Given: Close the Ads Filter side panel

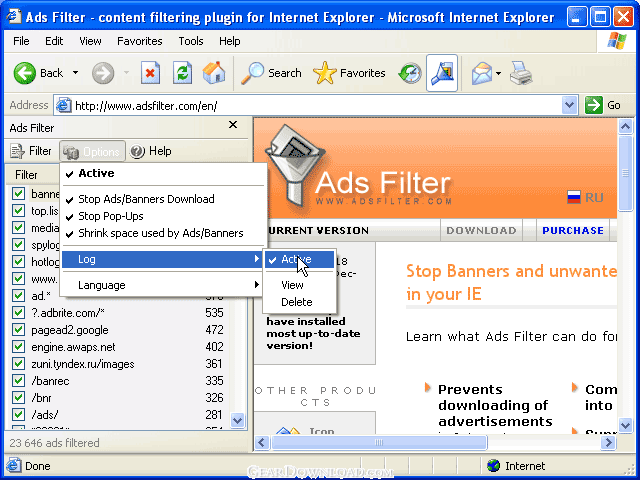Looking at the screenshot, I should pos(233,125).
